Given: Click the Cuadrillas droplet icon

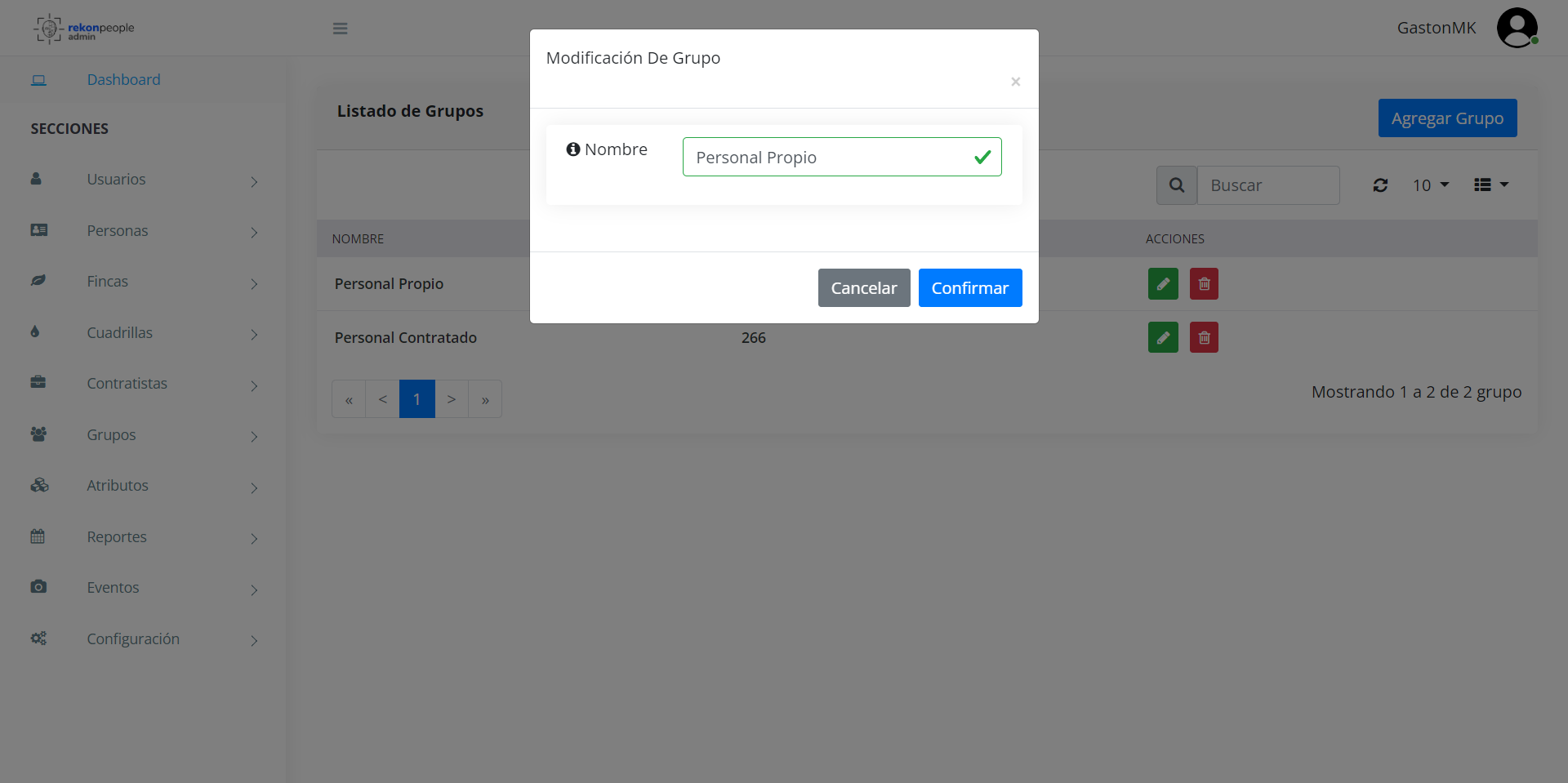Looking at the screenshot, I should tap(35, 332).
